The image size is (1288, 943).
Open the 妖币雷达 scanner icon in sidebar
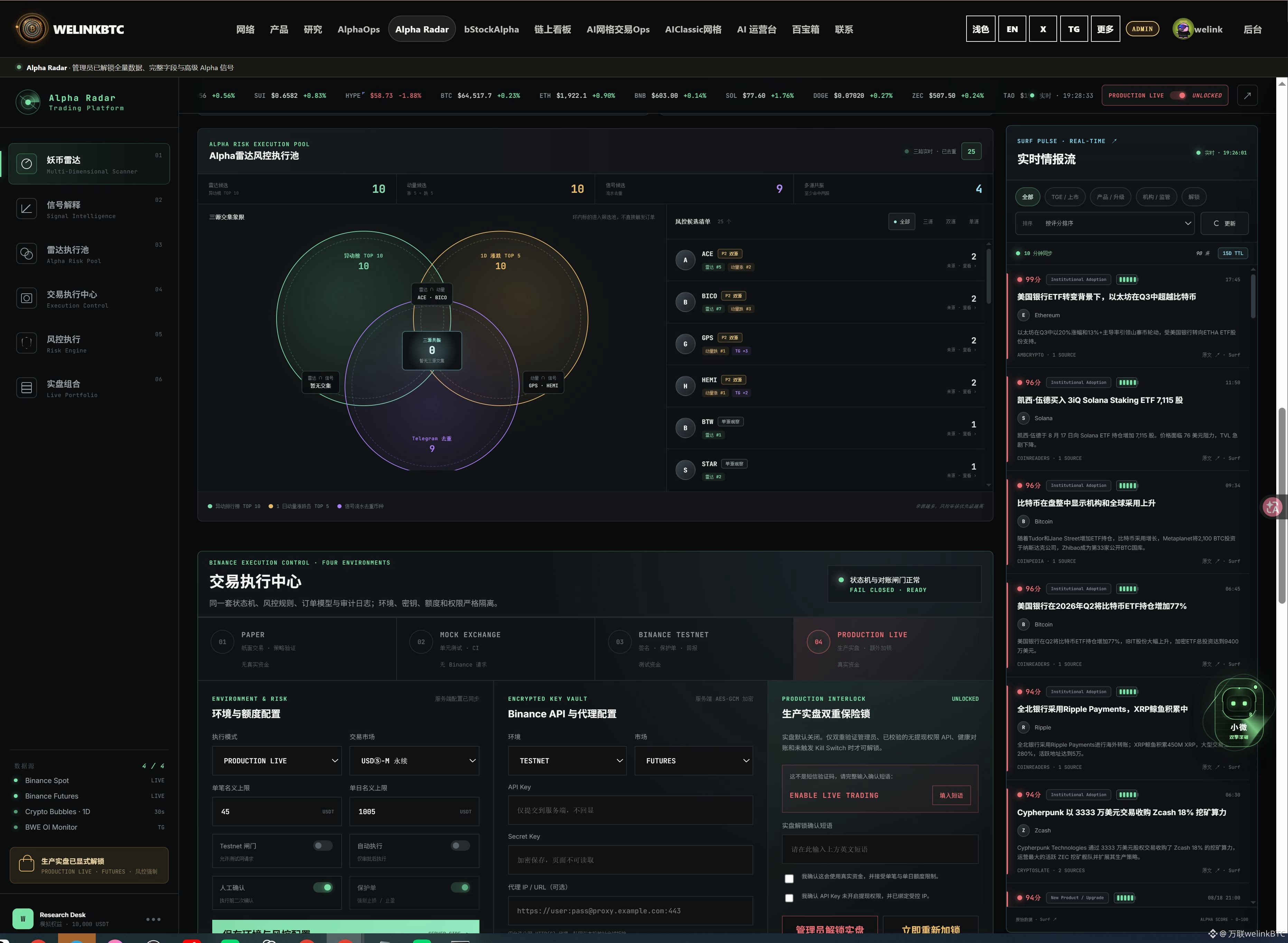click(x=26, y=164)
